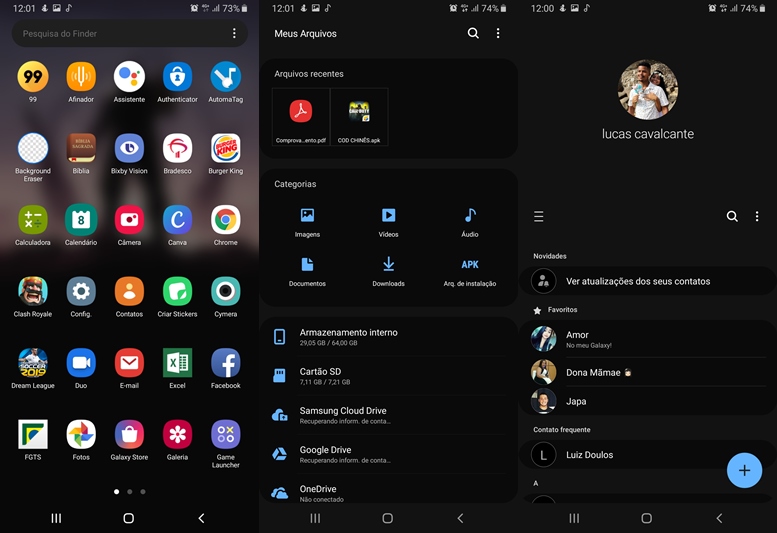Tap Ver atualizações dos seus contatos
The width and height of the screenshot is (777, 533).
[647, 281]
